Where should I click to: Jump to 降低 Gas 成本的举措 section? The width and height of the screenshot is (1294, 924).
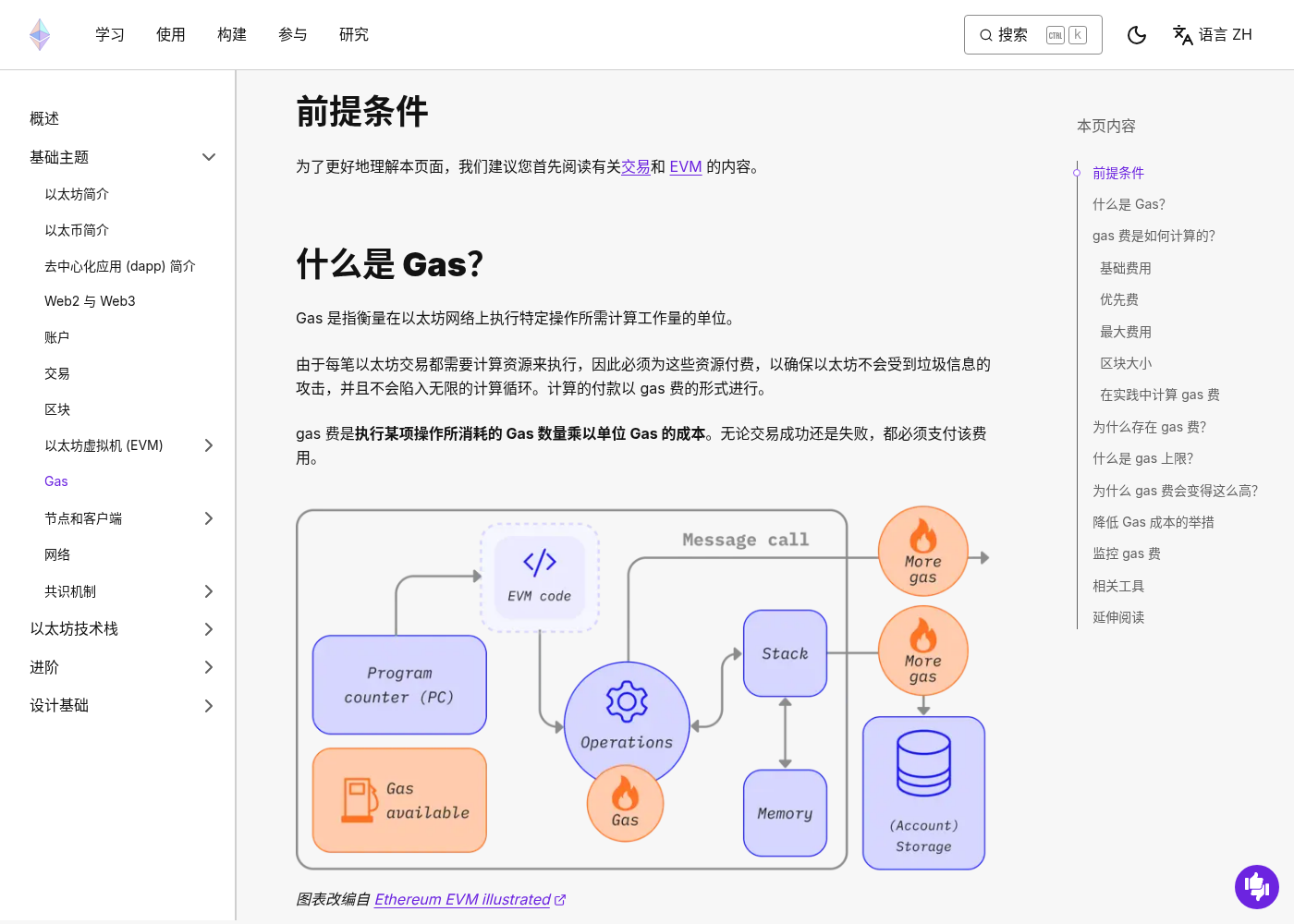click(x=1154, y=522)
